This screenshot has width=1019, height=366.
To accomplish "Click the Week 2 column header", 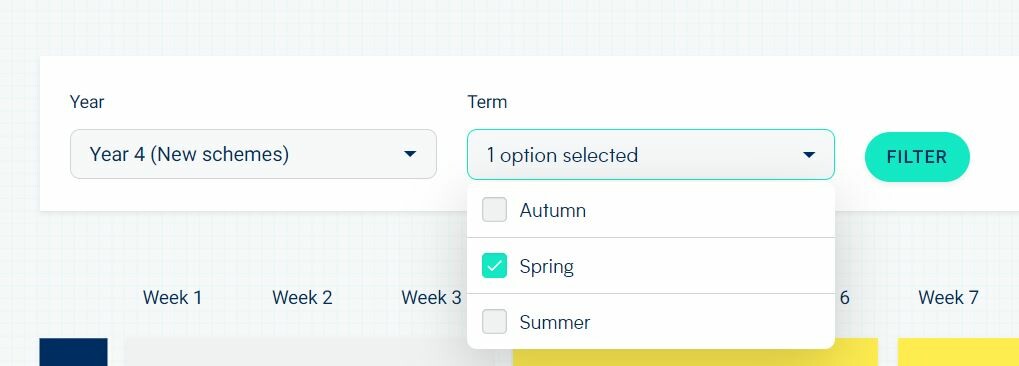I will tap(302, 298).
